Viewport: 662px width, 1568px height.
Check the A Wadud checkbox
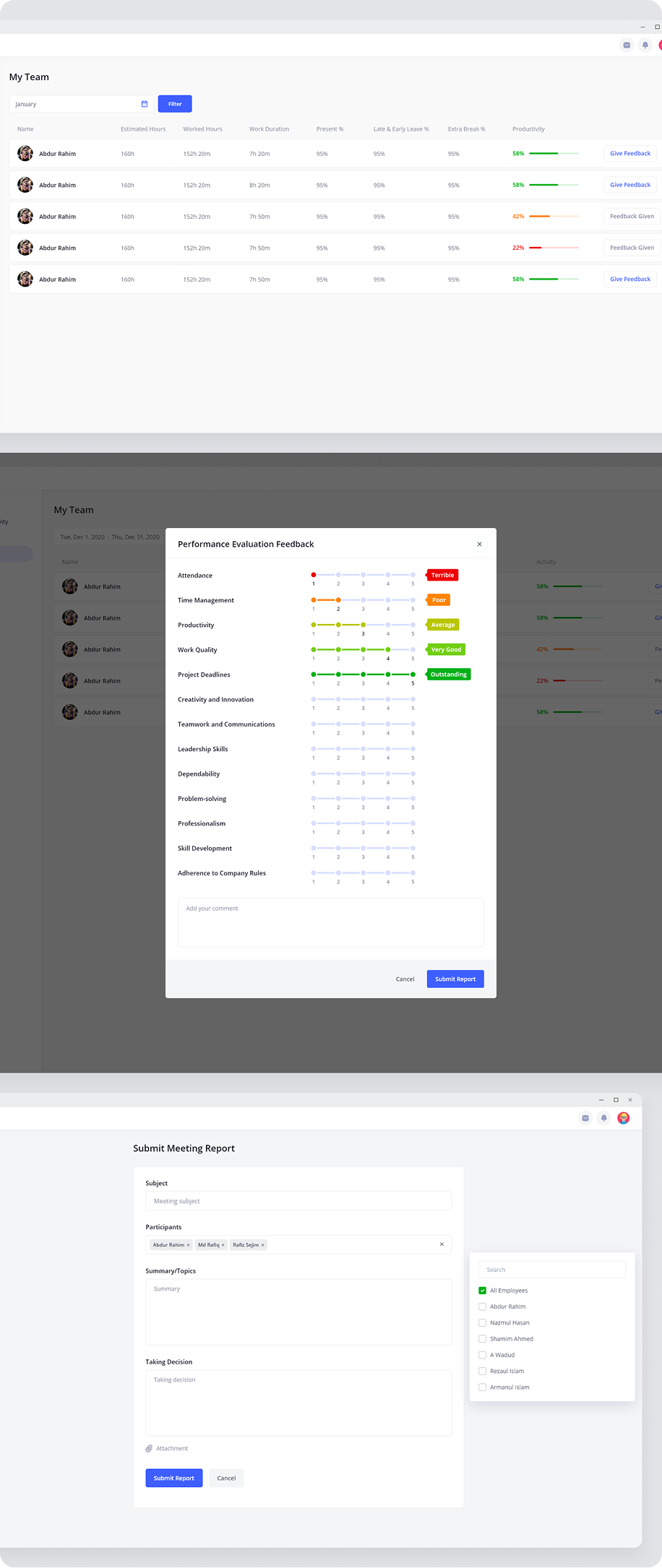coord(482,1355)
